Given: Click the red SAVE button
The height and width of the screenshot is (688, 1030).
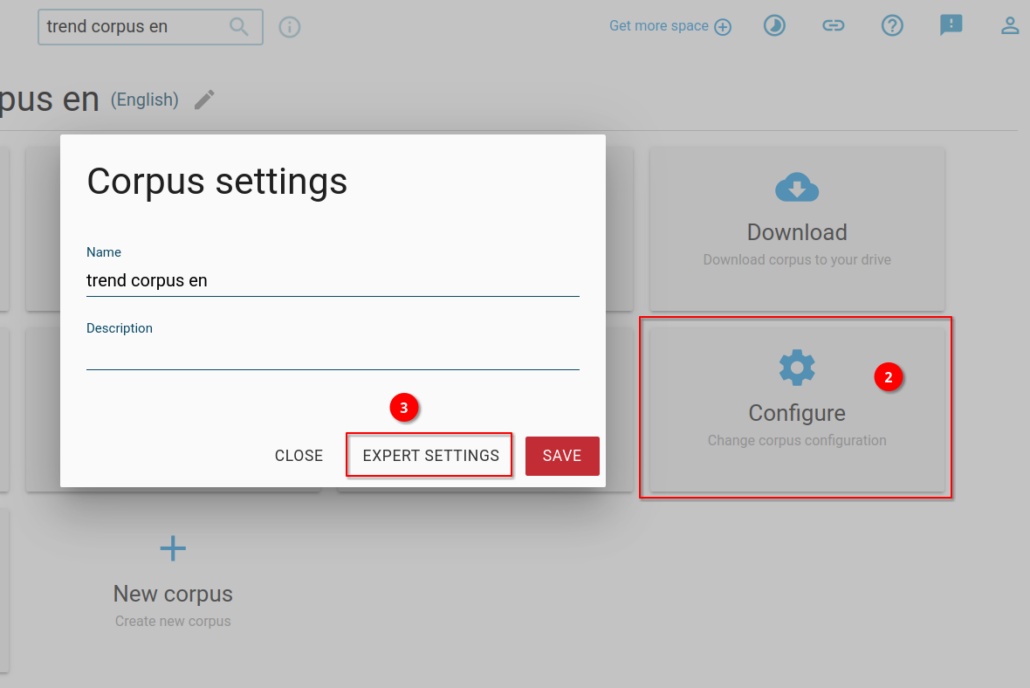Looking at the screenshot, I should pos(562,455).
